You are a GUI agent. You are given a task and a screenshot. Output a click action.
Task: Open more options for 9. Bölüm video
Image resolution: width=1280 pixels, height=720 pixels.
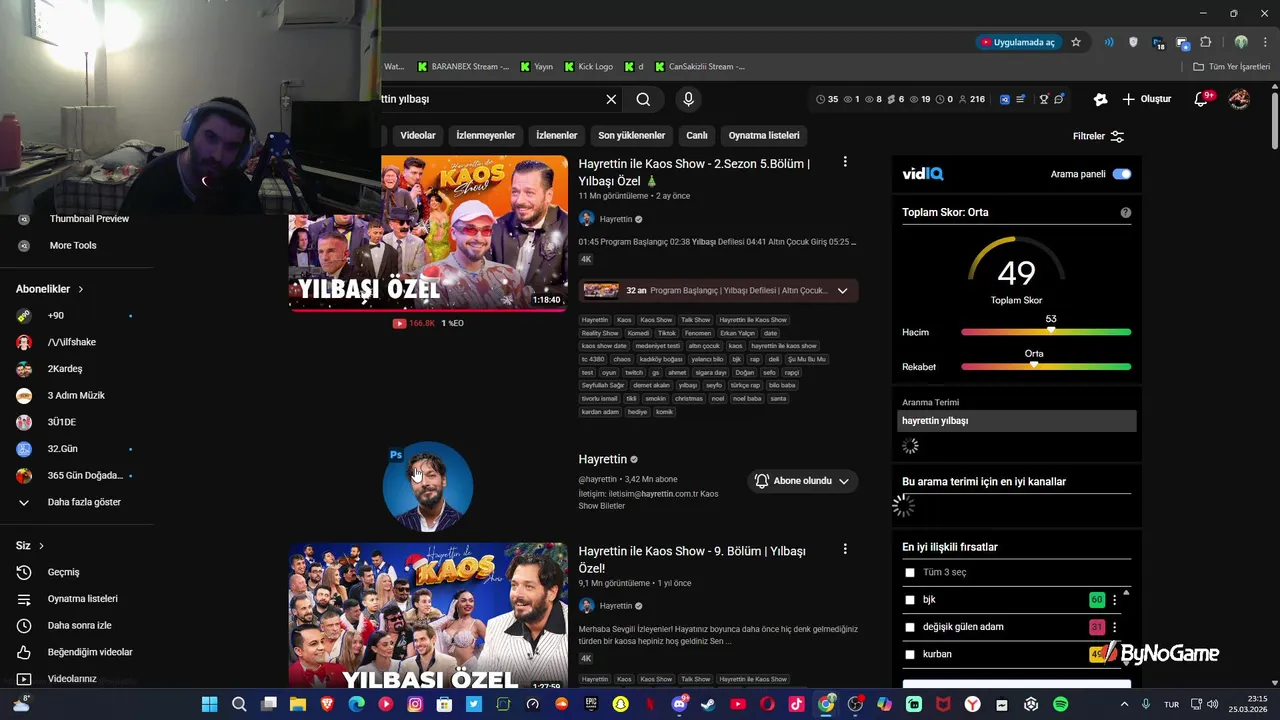(845, 549)
